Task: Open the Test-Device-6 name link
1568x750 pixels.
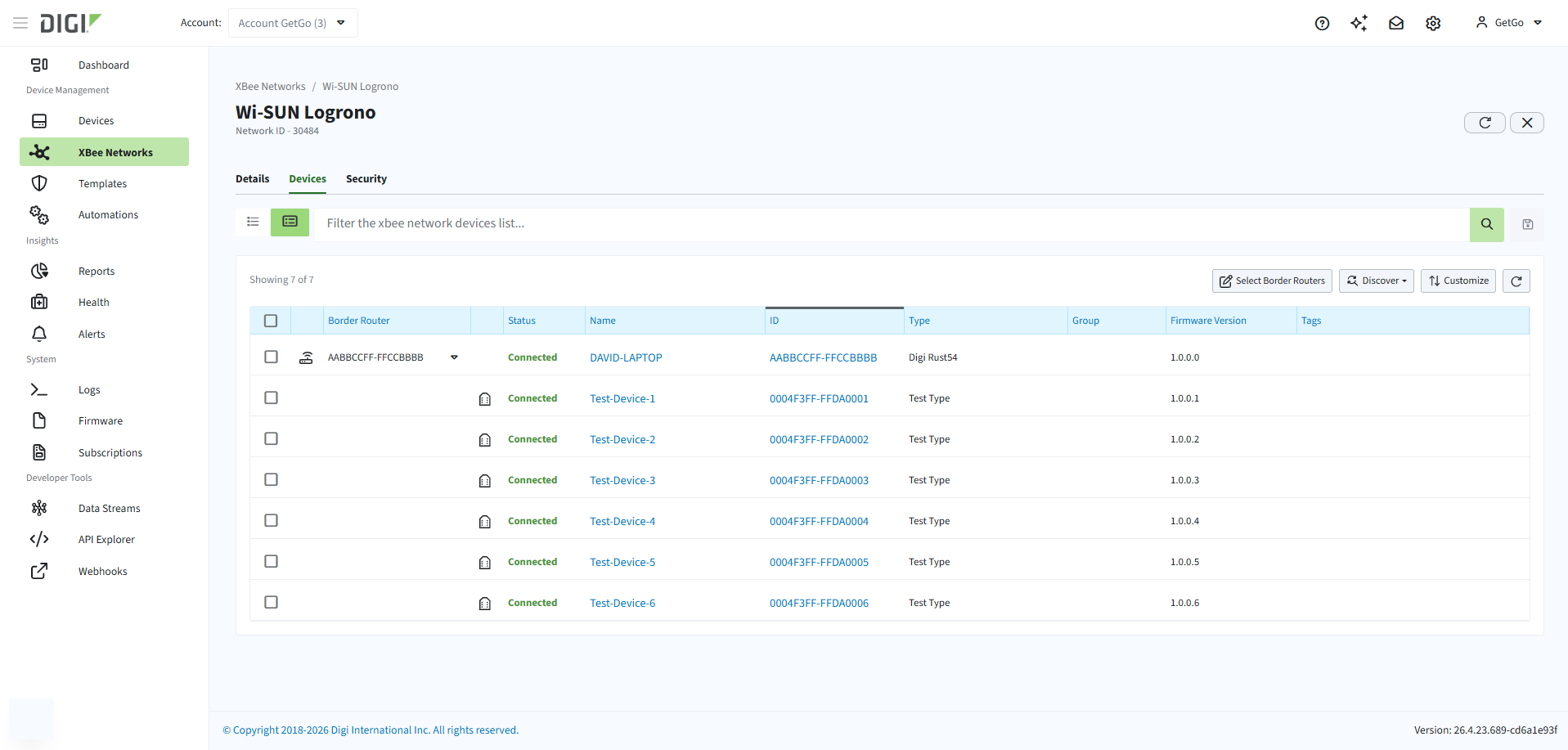Action: coord(622,603)
